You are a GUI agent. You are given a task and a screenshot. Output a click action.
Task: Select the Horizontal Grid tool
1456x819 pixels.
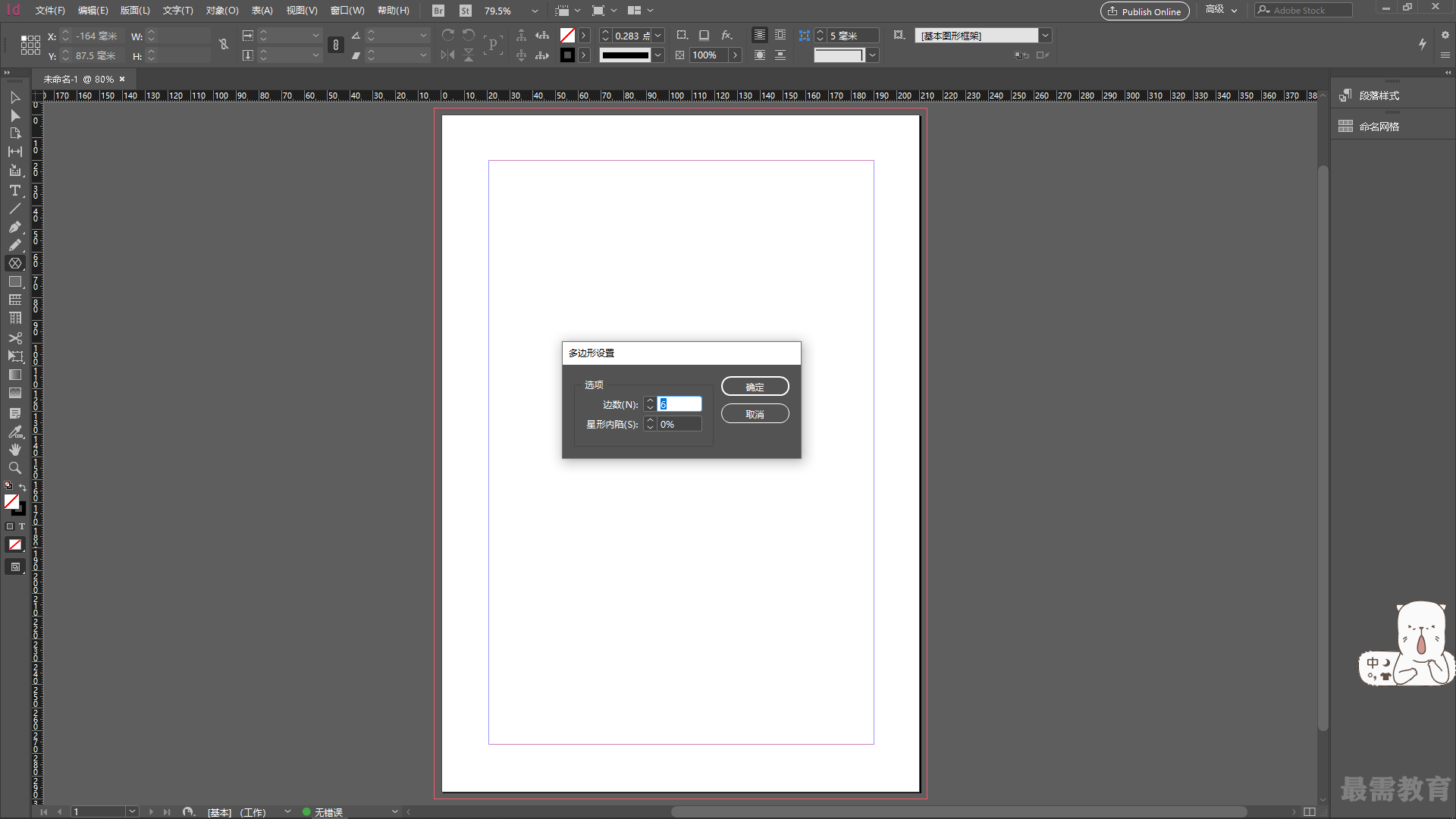(x=14, y=300)
